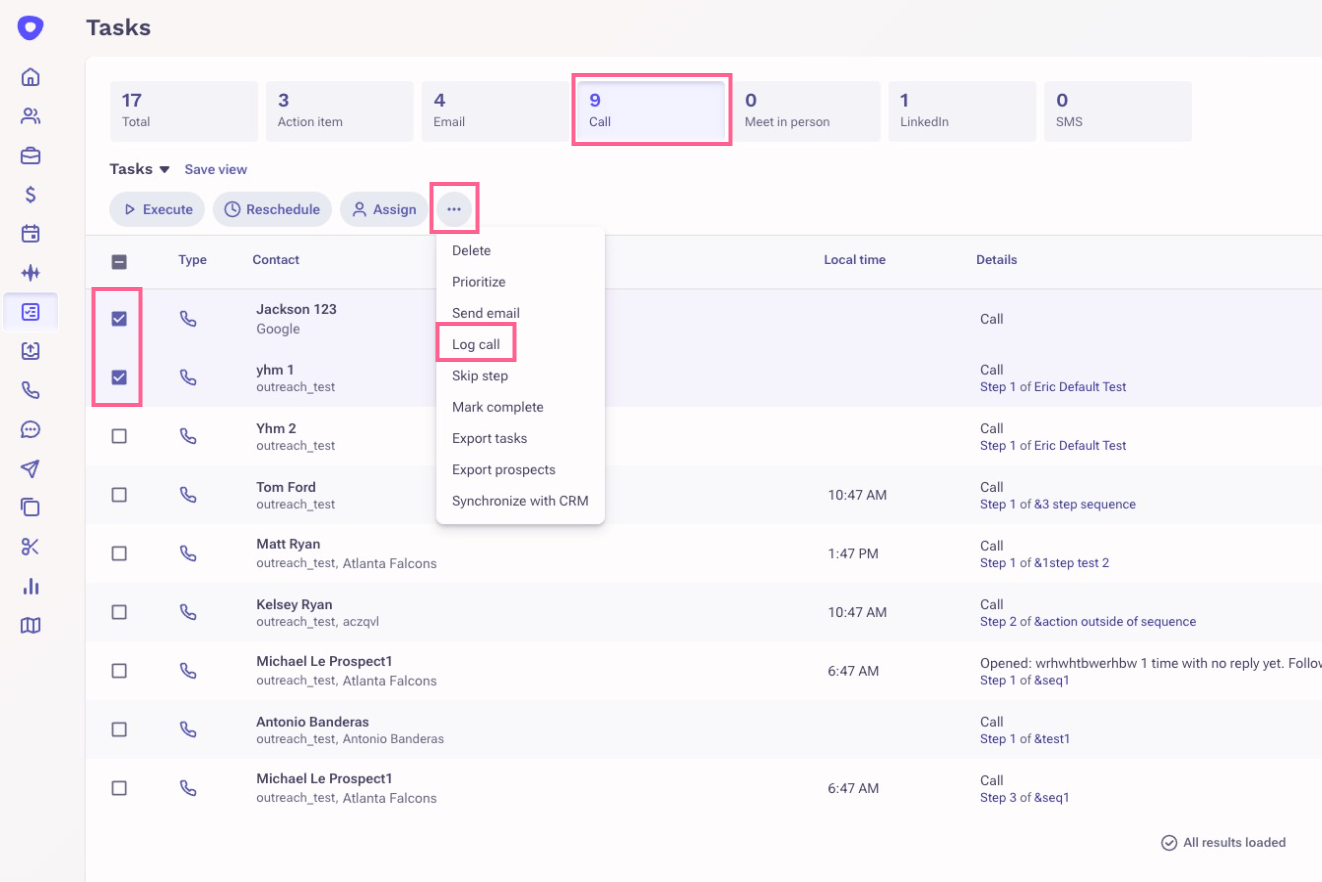Choose Mark complete from the menu
1322x882 pixels.
[x=520, y=407]
